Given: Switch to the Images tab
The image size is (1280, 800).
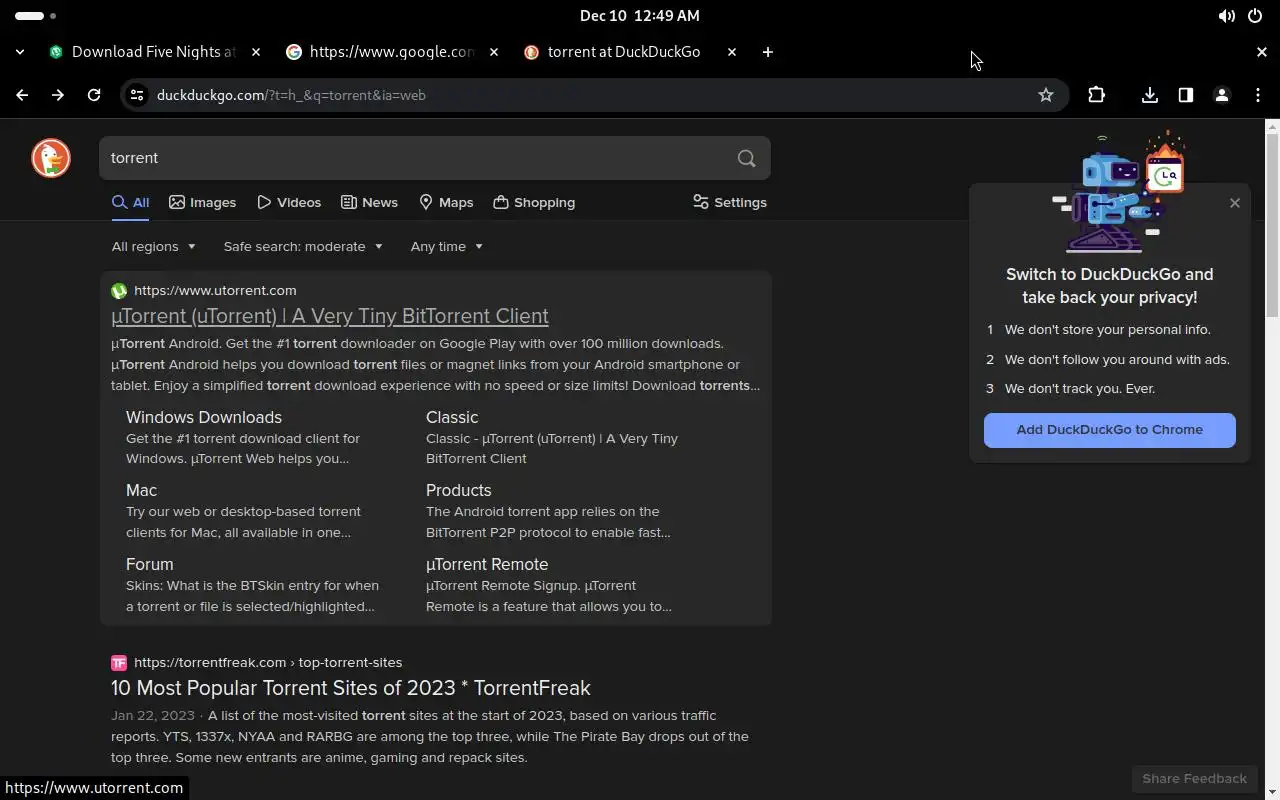Looking at the screenshot, I should coord(203,202).
